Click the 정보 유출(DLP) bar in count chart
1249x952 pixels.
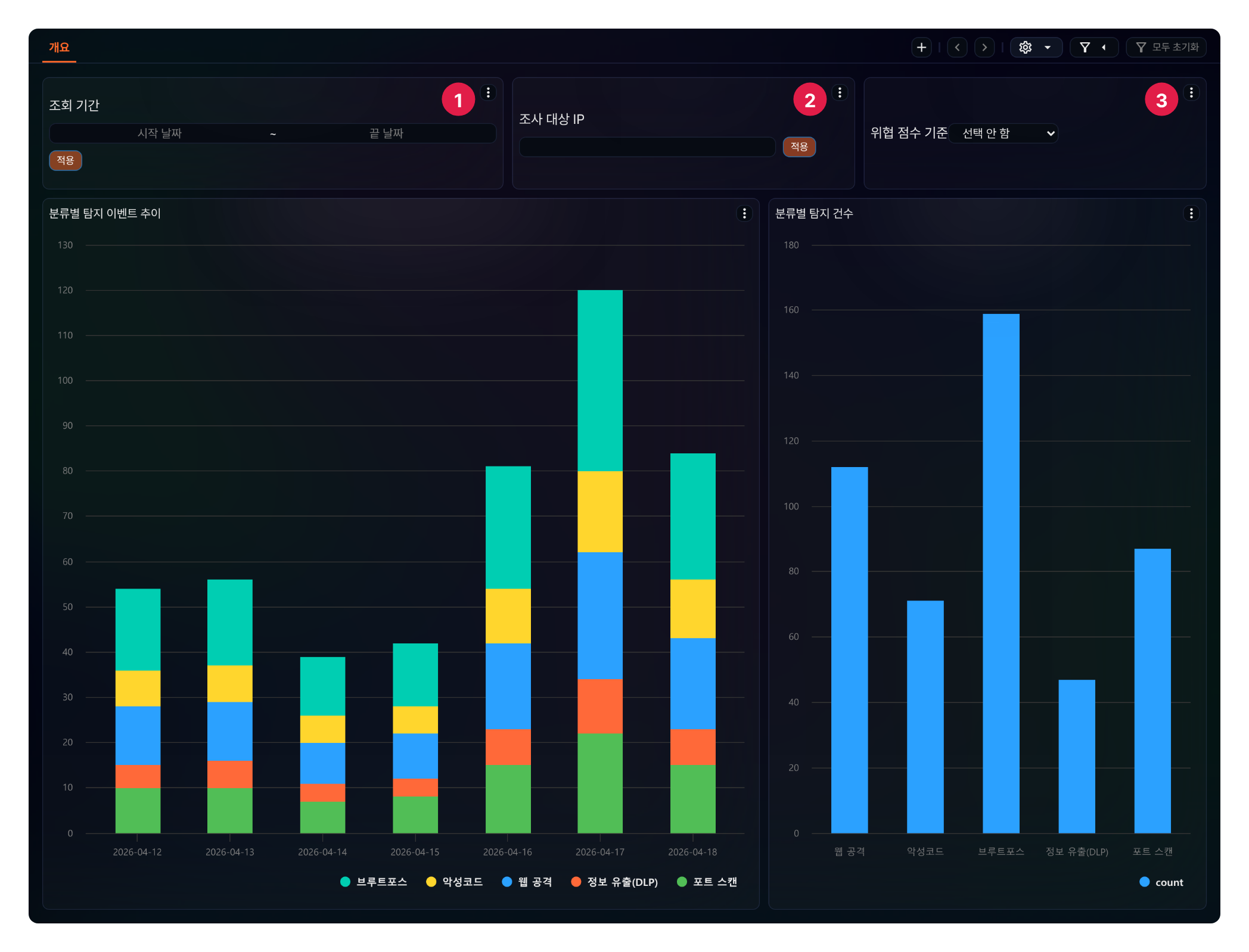pyautogui.click(x=1077, y=756)
